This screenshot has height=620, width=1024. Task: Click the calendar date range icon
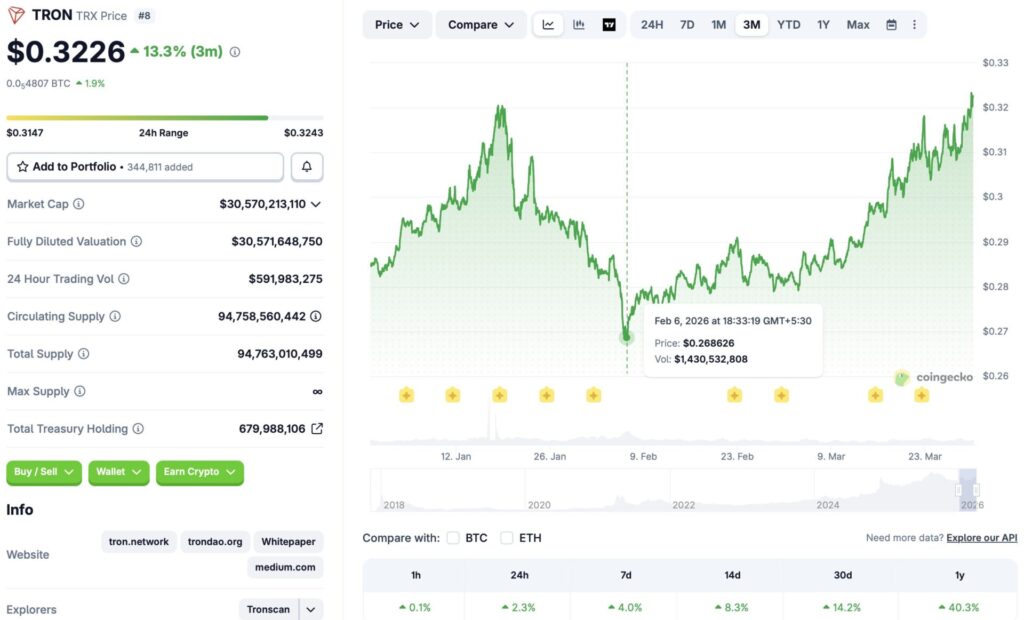(890, 24)
